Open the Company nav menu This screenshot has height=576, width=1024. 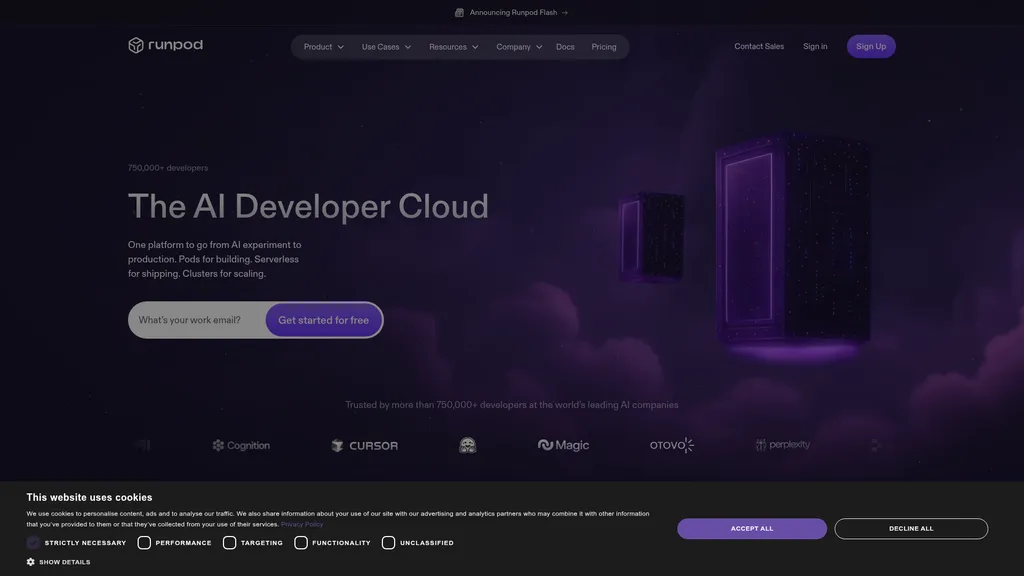point(519,47)
